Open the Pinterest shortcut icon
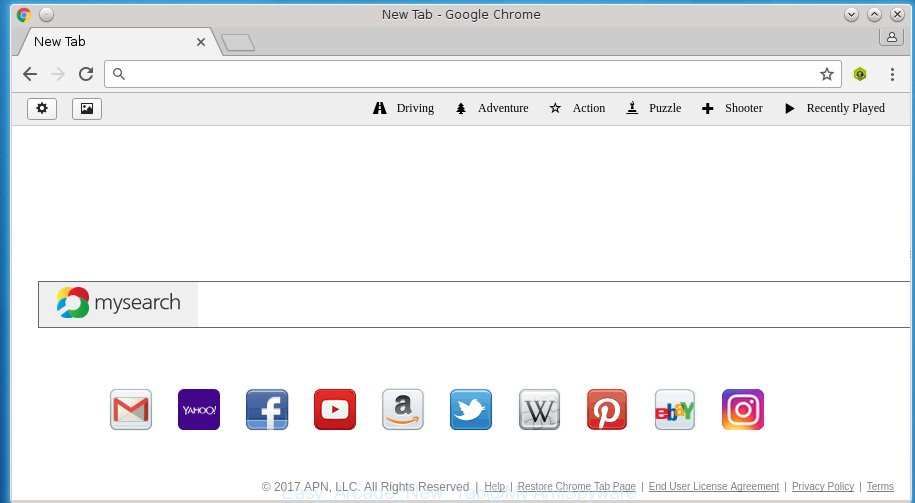Image resolution: width=915 pixels, height=503 pixels. point(607,410)
